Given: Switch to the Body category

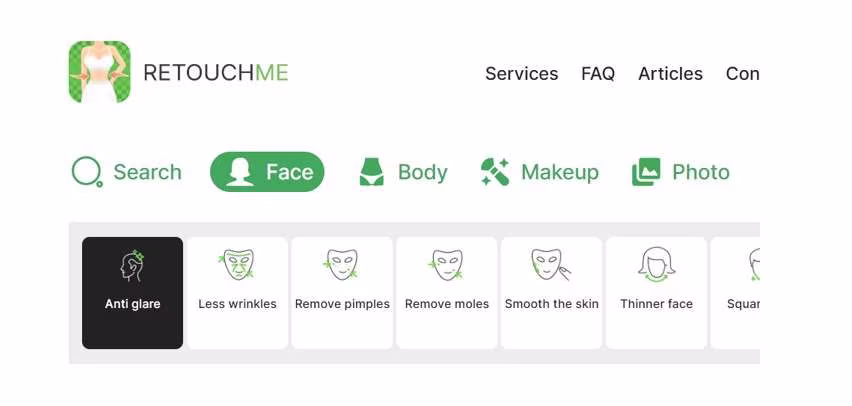Looking at the screenshot, I should [423, 172].
